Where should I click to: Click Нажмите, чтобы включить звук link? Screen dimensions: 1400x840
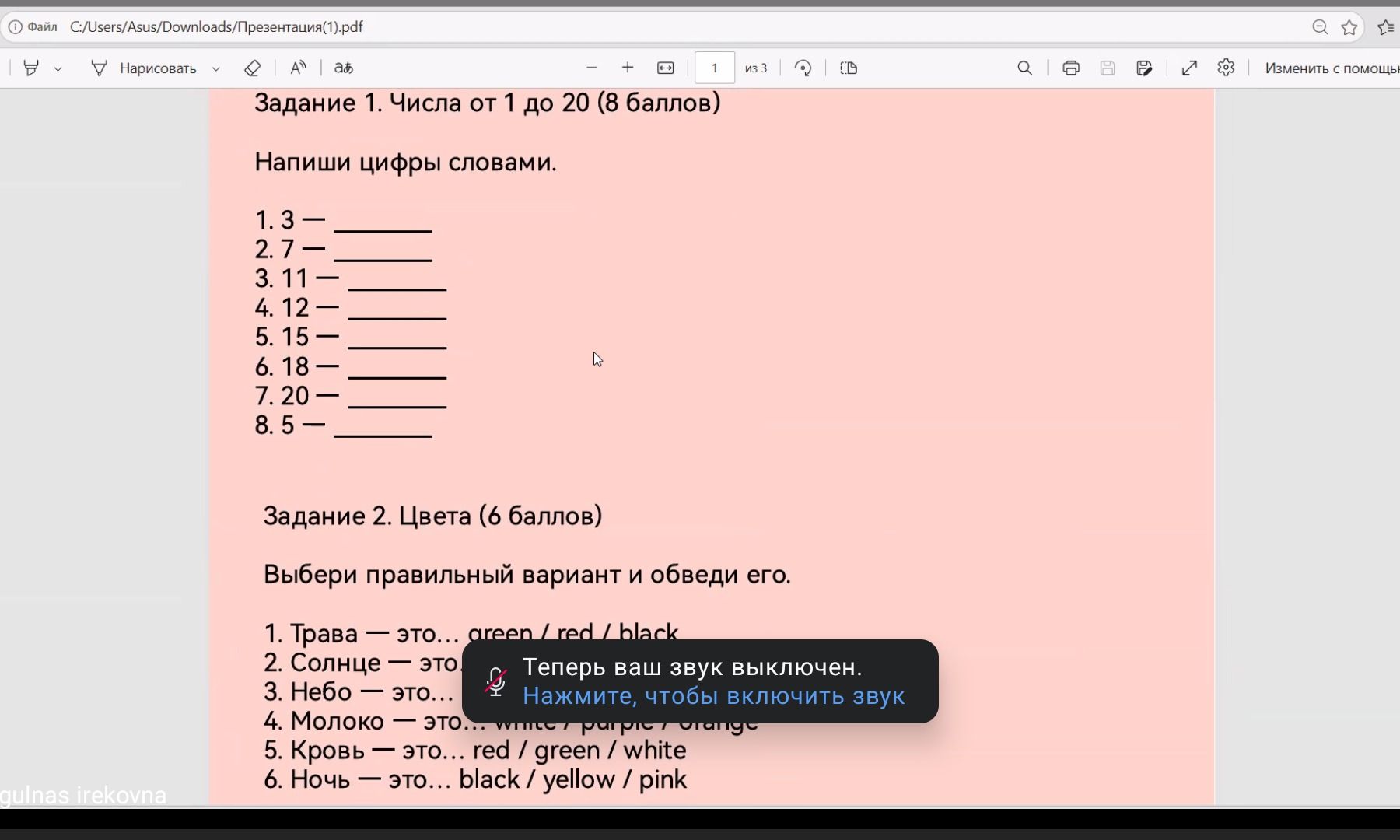tap(713, 695)
